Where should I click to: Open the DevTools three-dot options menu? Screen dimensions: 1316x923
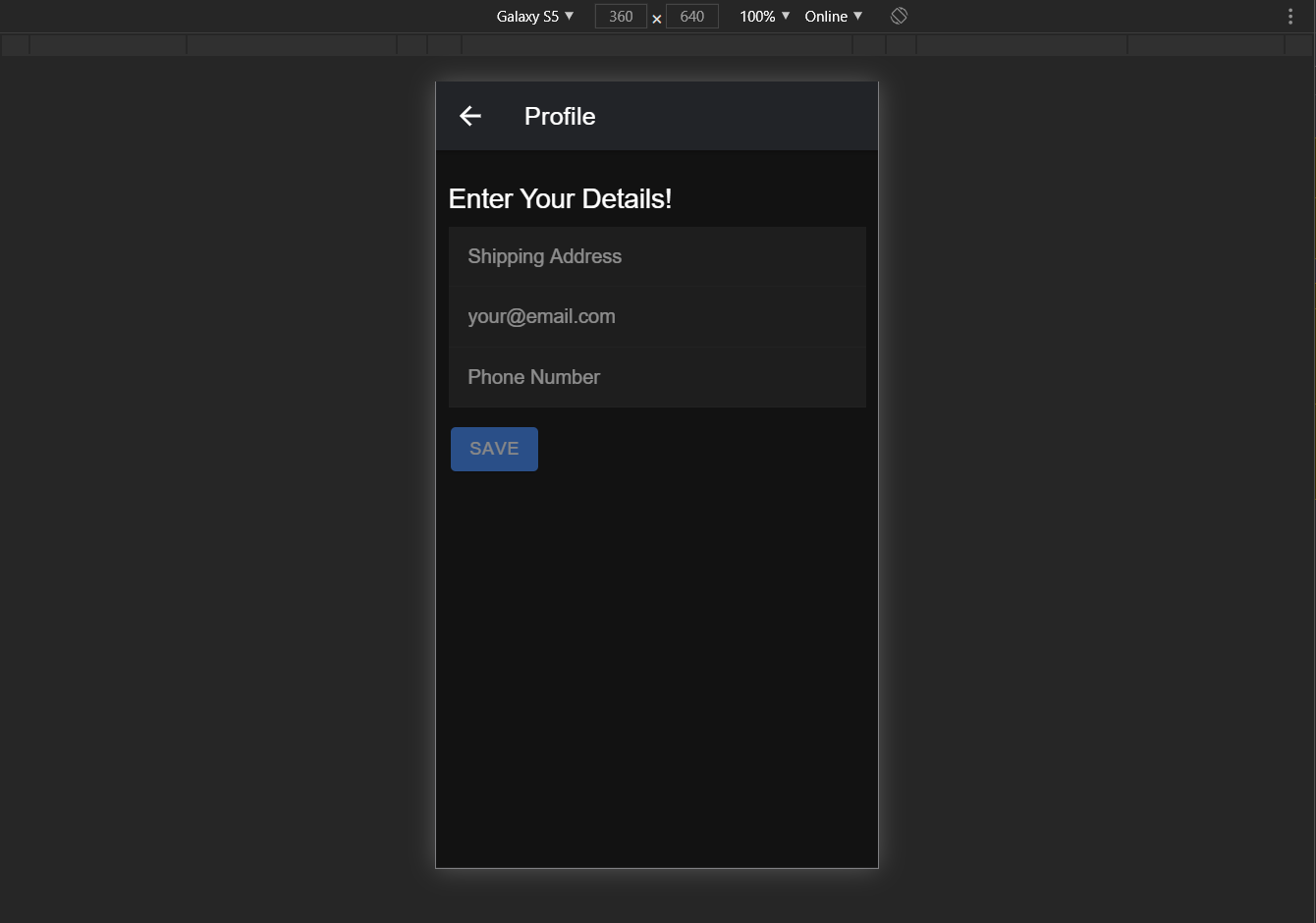coord(1289,16)
